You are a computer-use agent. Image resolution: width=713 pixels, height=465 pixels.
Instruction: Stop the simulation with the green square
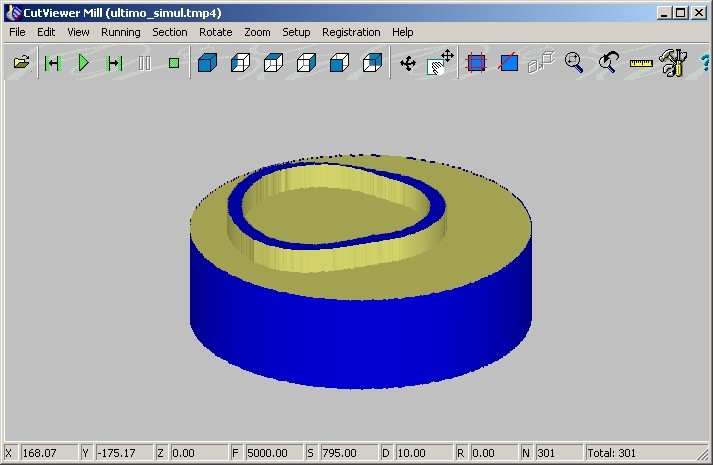tap(174, 63)
